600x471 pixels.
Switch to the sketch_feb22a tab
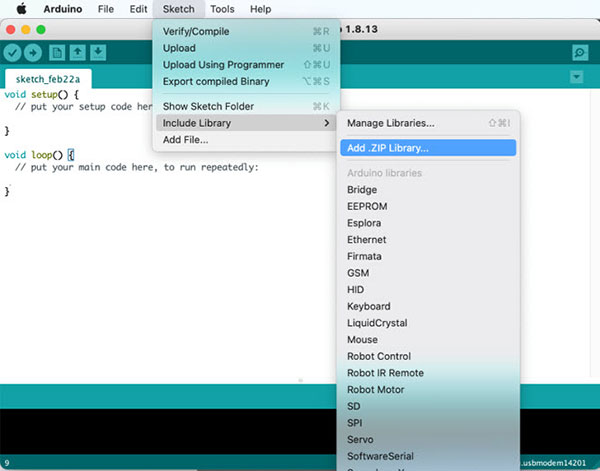pos(47,78)
